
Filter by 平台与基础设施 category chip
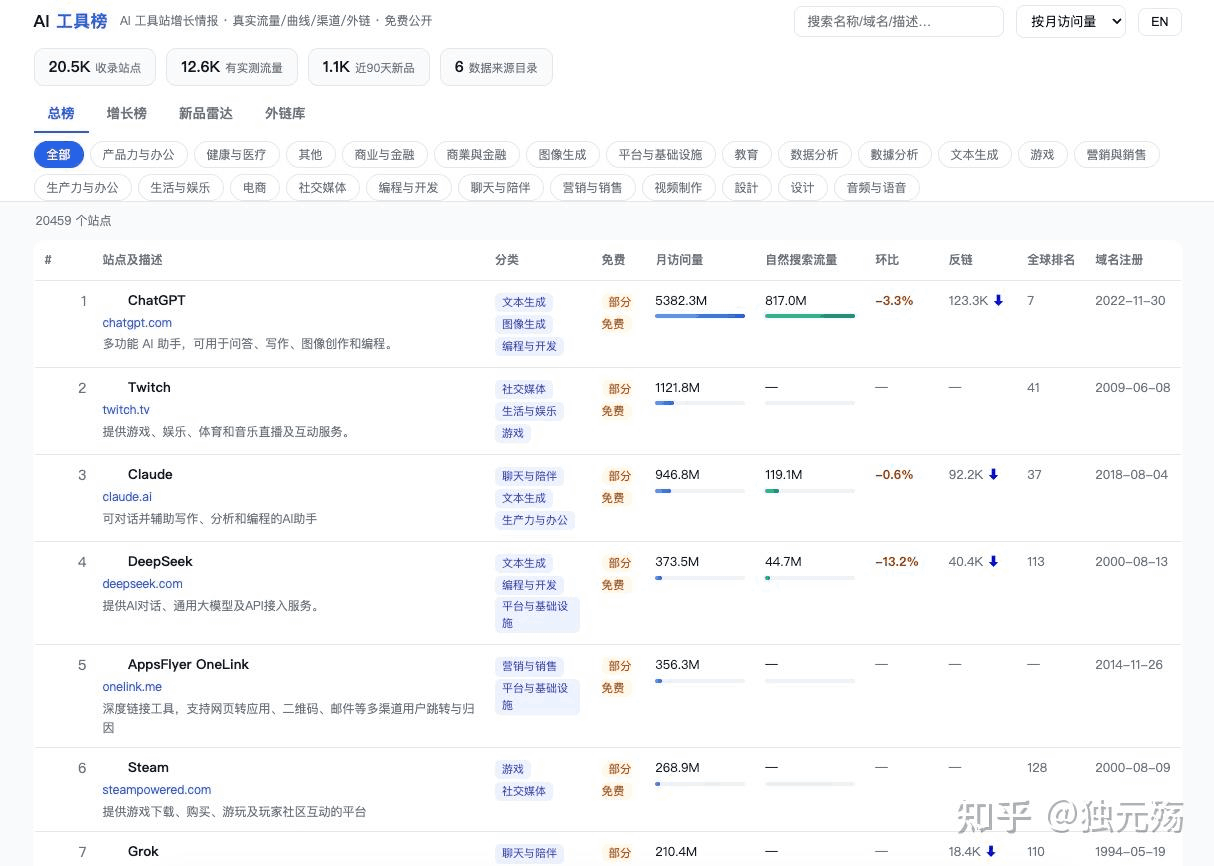(660, 154)
